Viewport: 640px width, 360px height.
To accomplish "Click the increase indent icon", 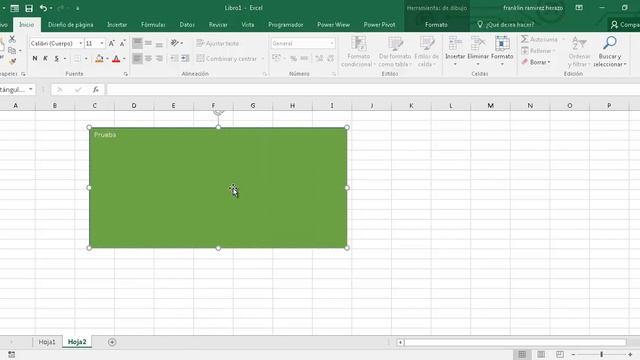I will (185, 59).
